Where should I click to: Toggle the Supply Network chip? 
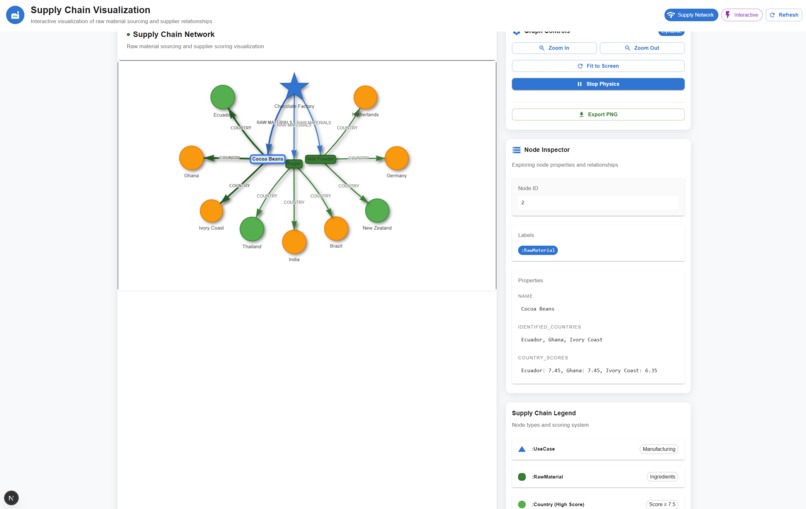coord(691,15)
